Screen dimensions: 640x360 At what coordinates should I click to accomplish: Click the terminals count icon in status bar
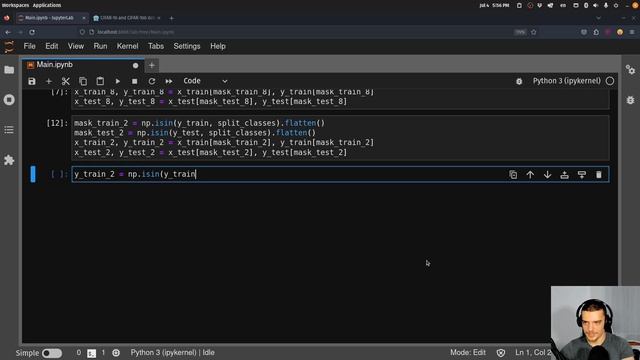pyautogui.click(x=92, y=353)
